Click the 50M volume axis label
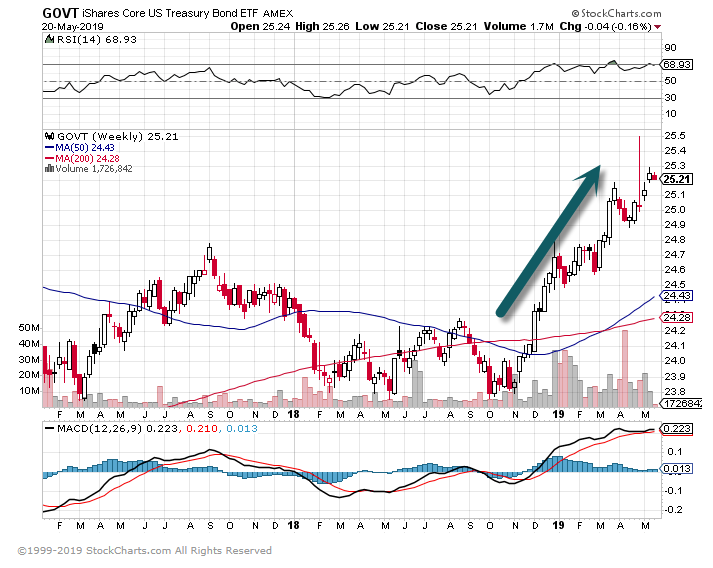This screenshot has width=713, height=568. pos(29,328)
